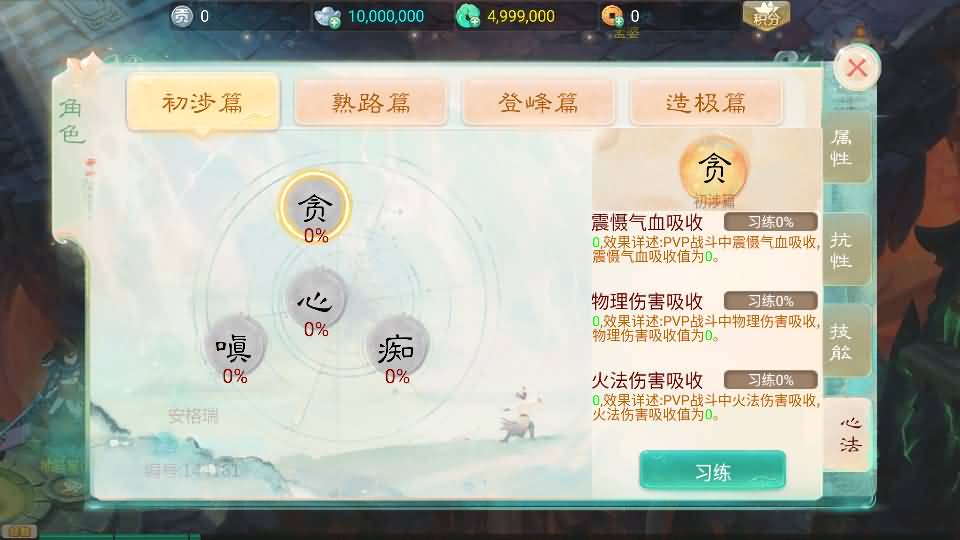Switch to the 登峰篇 tab
The height and width of the screenshot is (540, 960).
coord(539,102)
